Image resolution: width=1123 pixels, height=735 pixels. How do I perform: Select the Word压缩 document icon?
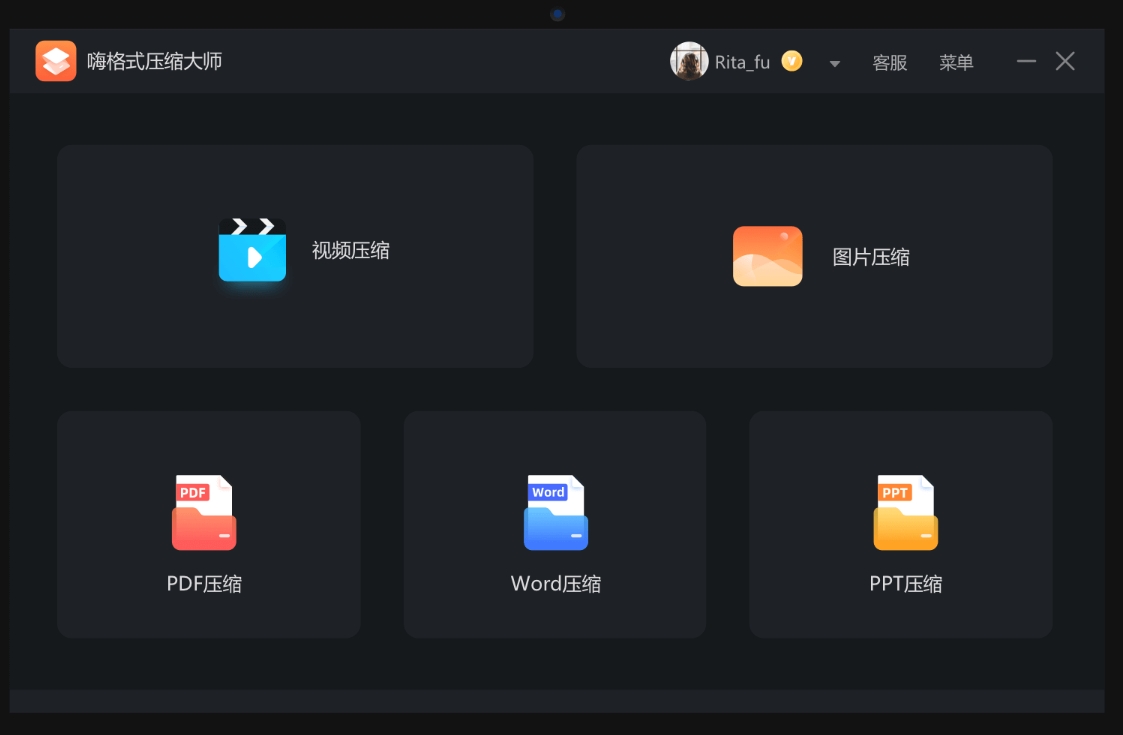555,513
